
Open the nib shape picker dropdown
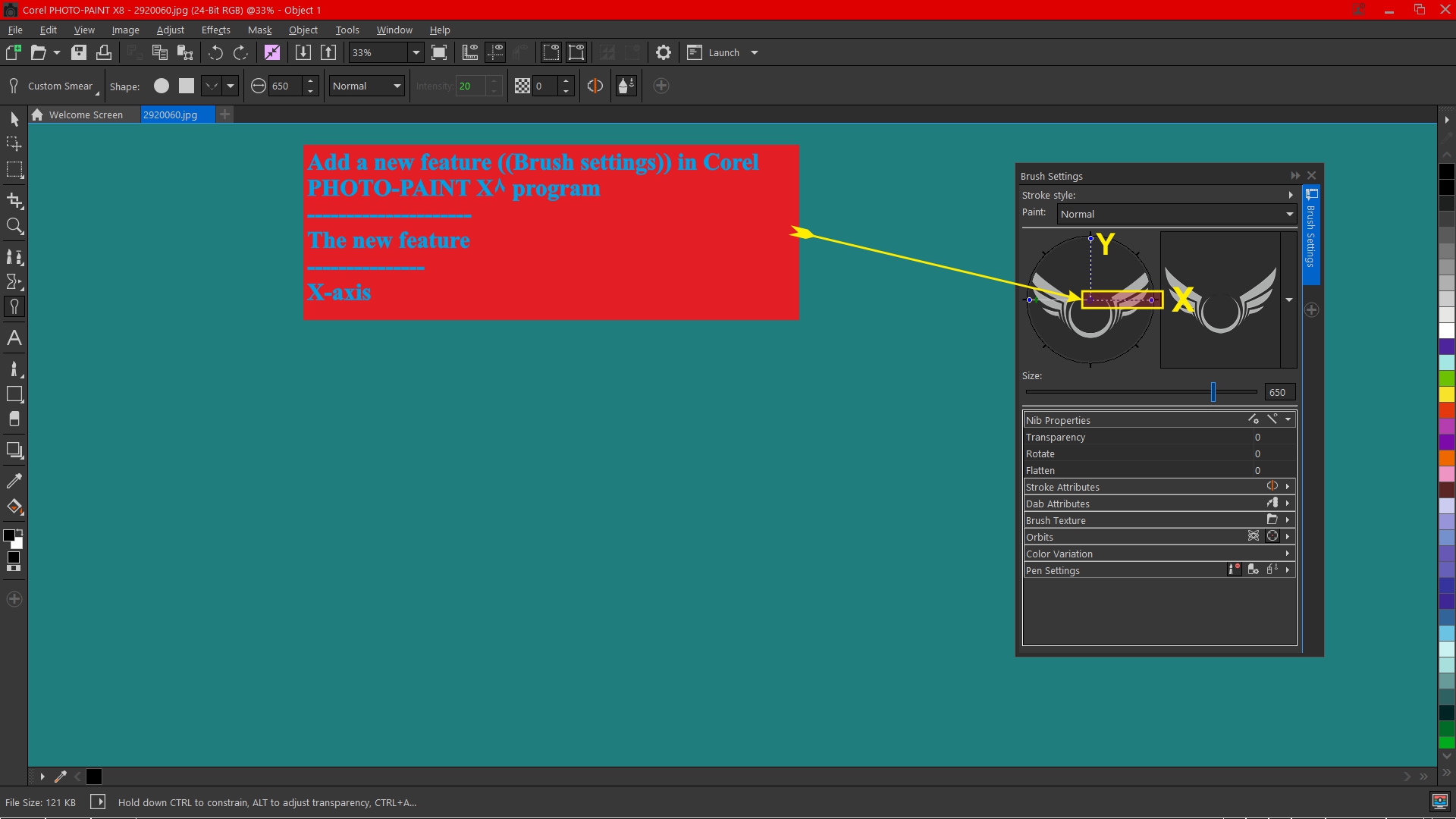(231, 86)
